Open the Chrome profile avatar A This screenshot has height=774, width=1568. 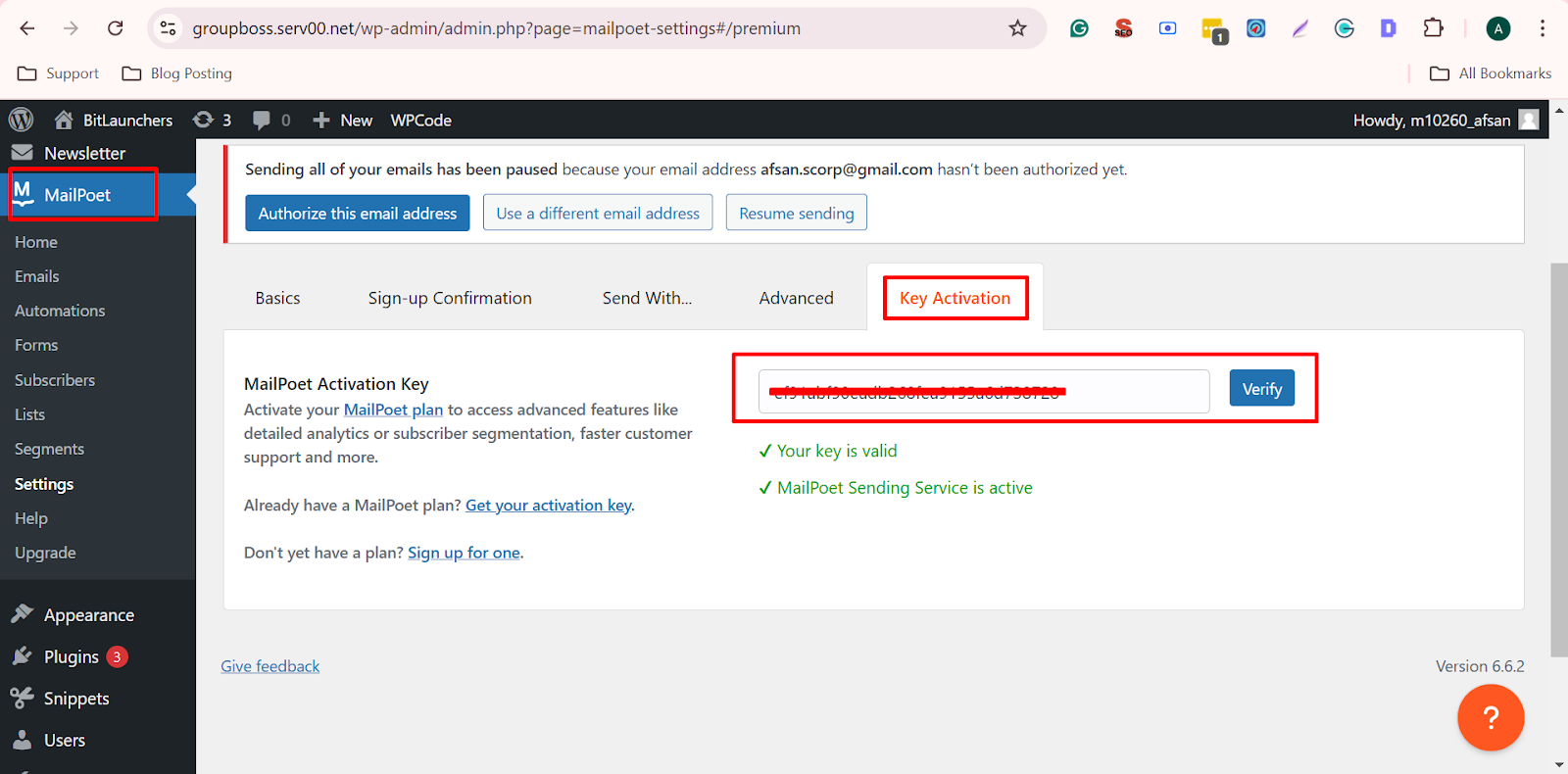coord(1497,28)
